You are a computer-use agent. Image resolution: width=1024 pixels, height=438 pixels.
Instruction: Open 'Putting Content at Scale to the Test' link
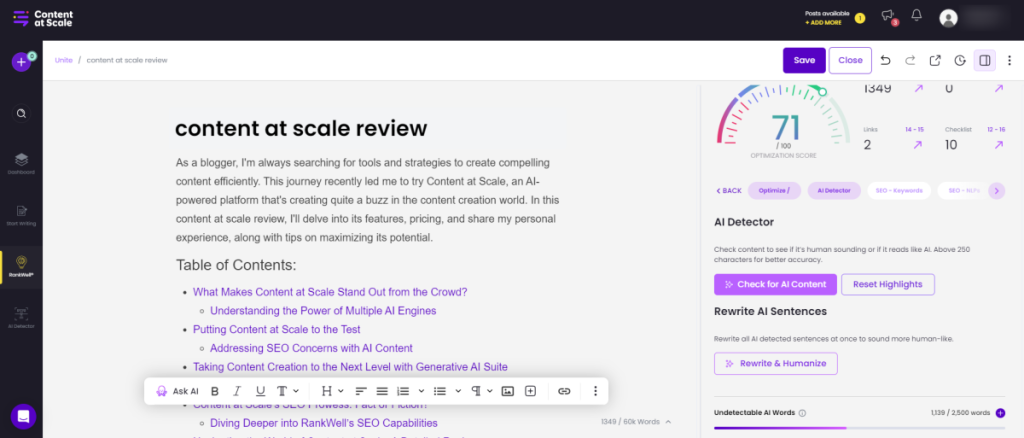pyautogui.click(x=276, y=330)
